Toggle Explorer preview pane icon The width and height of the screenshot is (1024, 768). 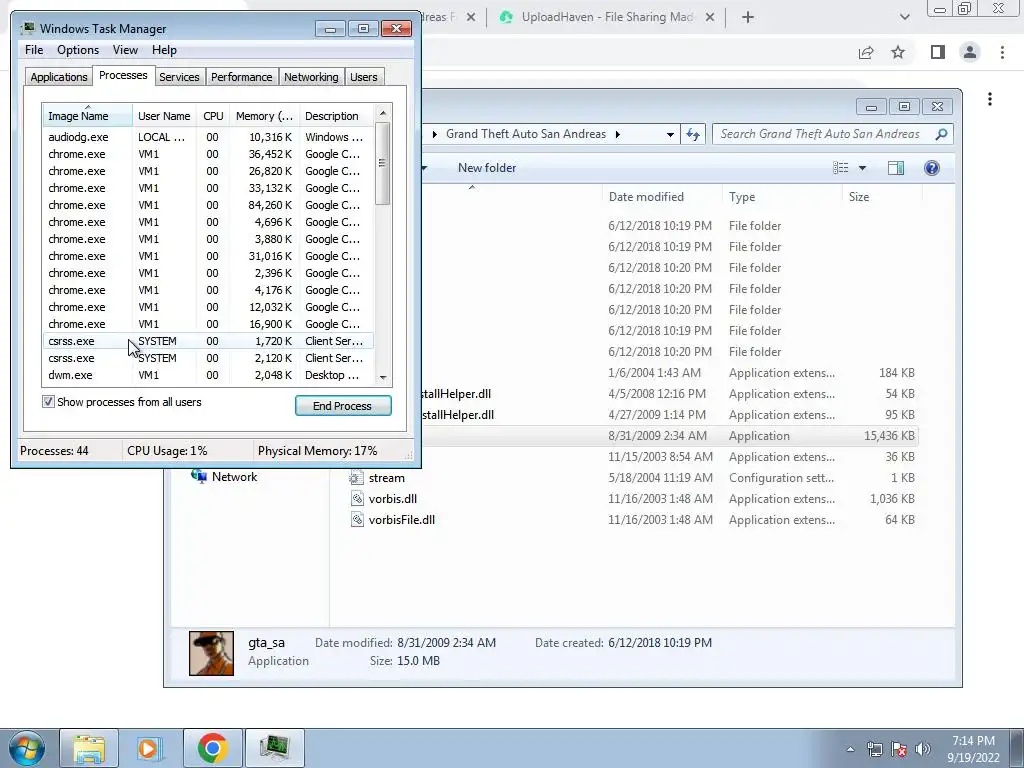(896, 168)
